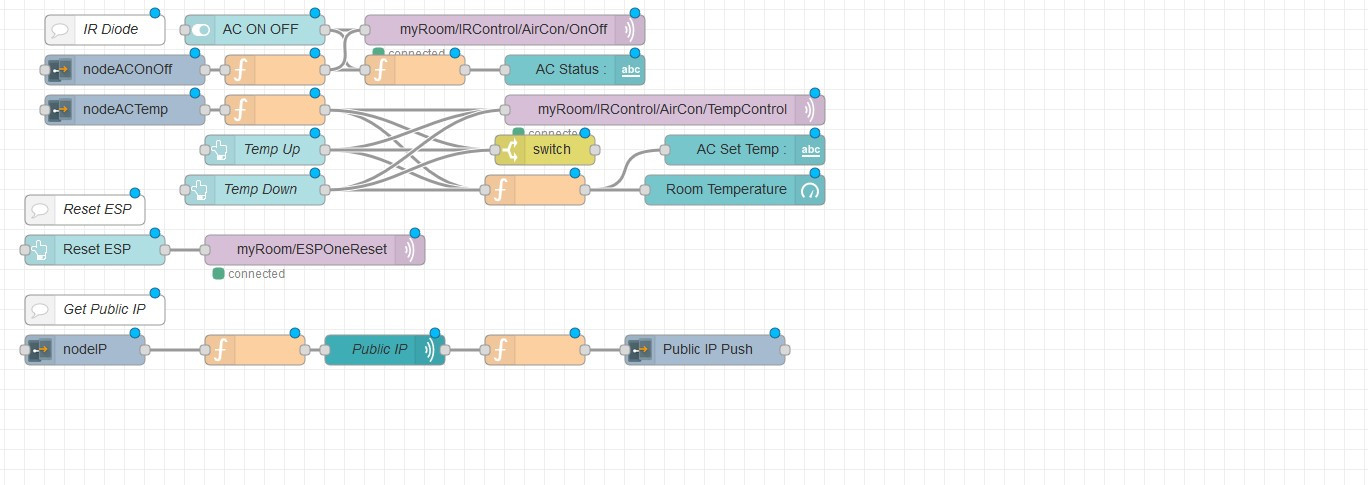Select the nodeIP label
Screen dimensions: 1368x485
pos(85,349)
